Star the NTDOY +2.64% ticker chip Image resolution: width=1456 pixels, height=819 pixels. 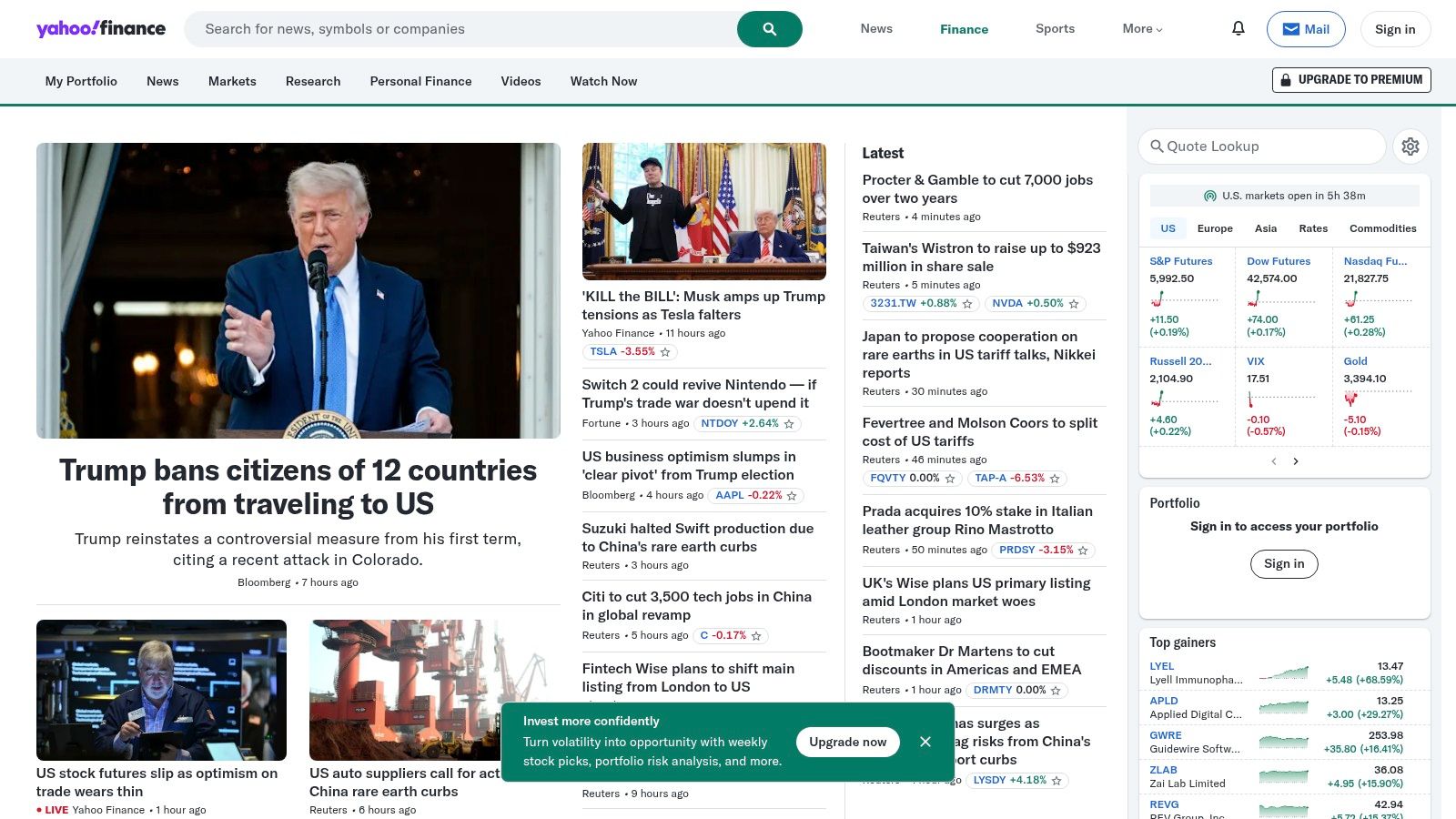pos(789,424)
